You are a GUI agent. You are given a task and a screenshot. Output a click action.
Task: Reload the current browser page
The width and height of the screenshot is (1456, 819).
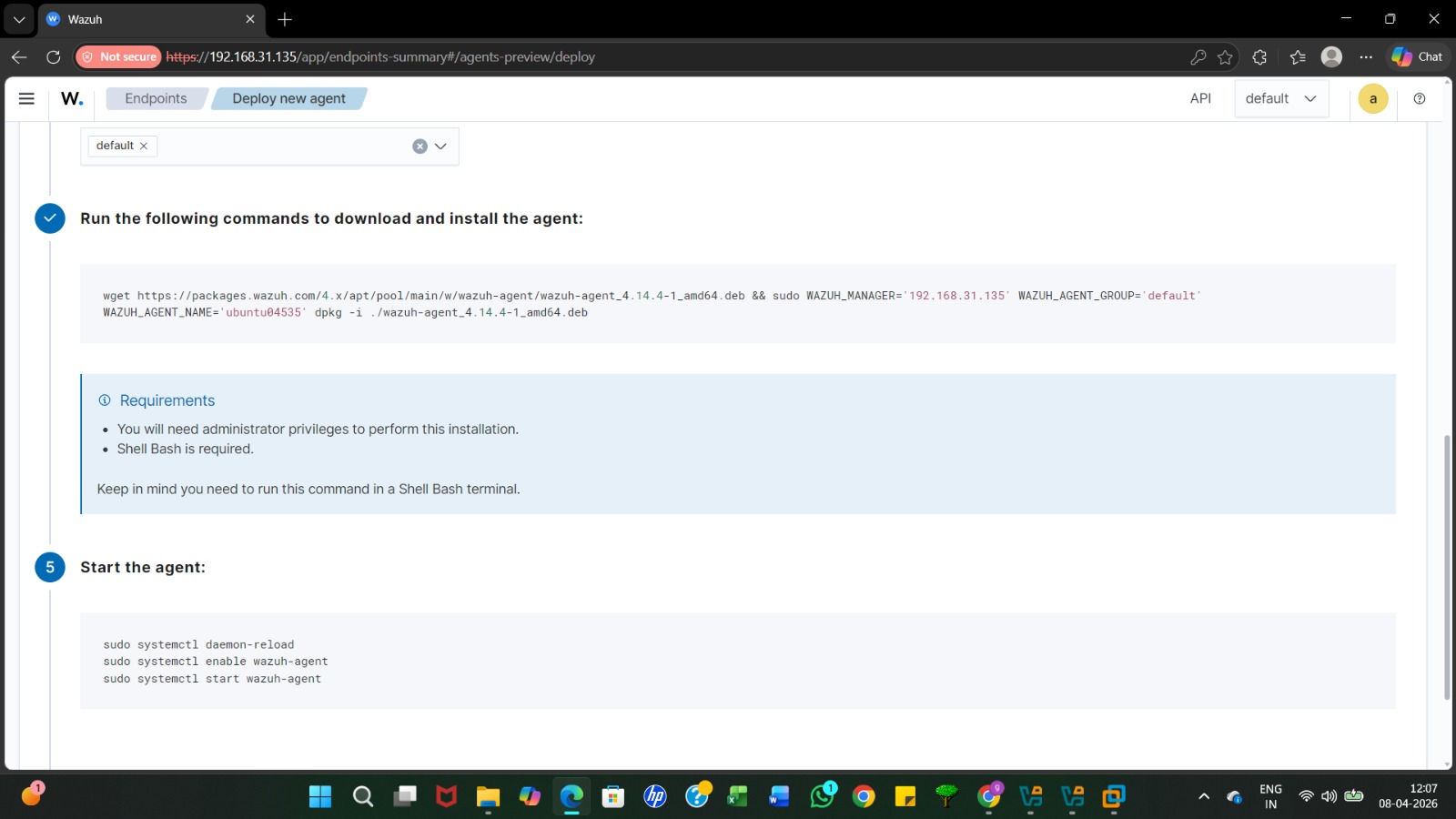[x=54, y=56]
